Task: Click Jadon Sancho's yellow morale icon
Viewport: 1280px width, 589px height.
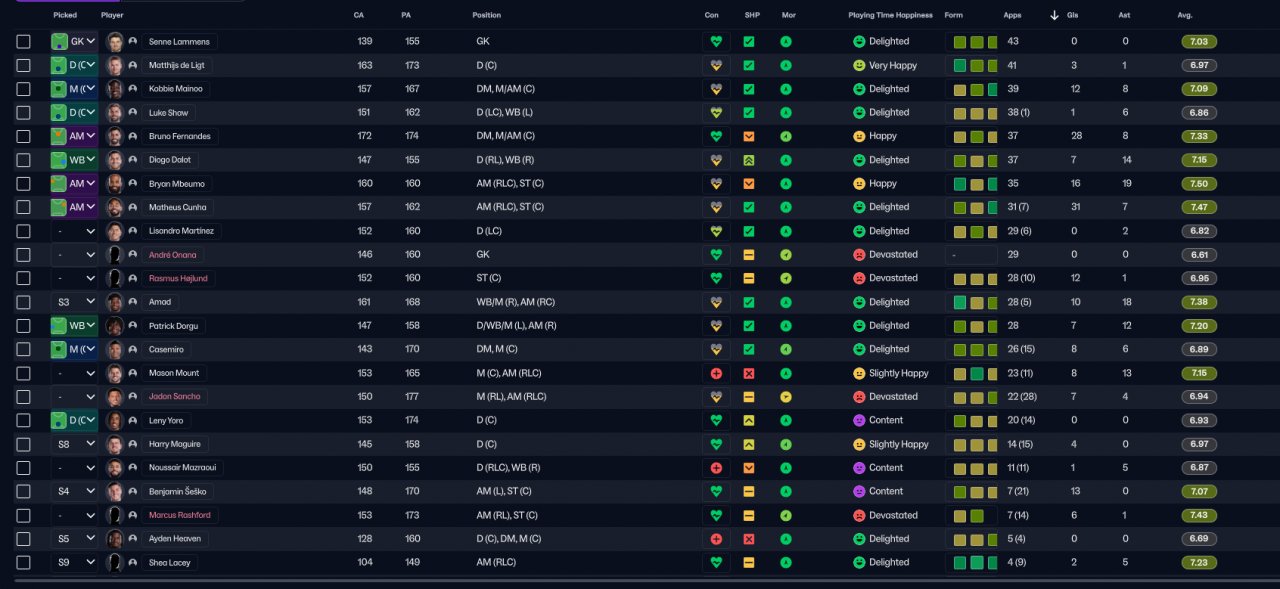Action: click(x=786, y=397)
